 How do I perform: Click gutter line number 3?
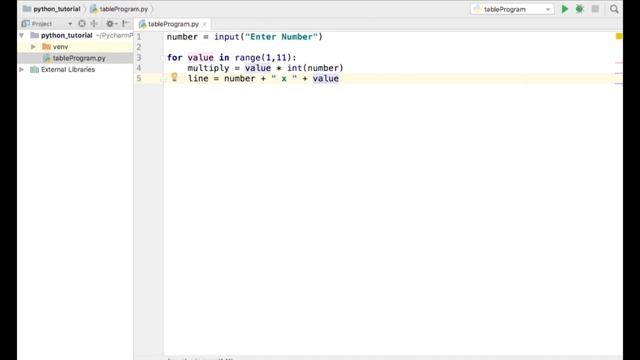pyautogui.click(x=139, y=58)
